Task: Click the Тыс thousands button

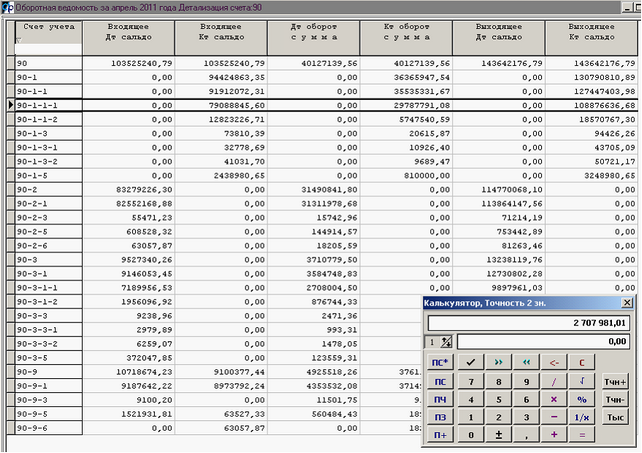Action: (615, 417)
